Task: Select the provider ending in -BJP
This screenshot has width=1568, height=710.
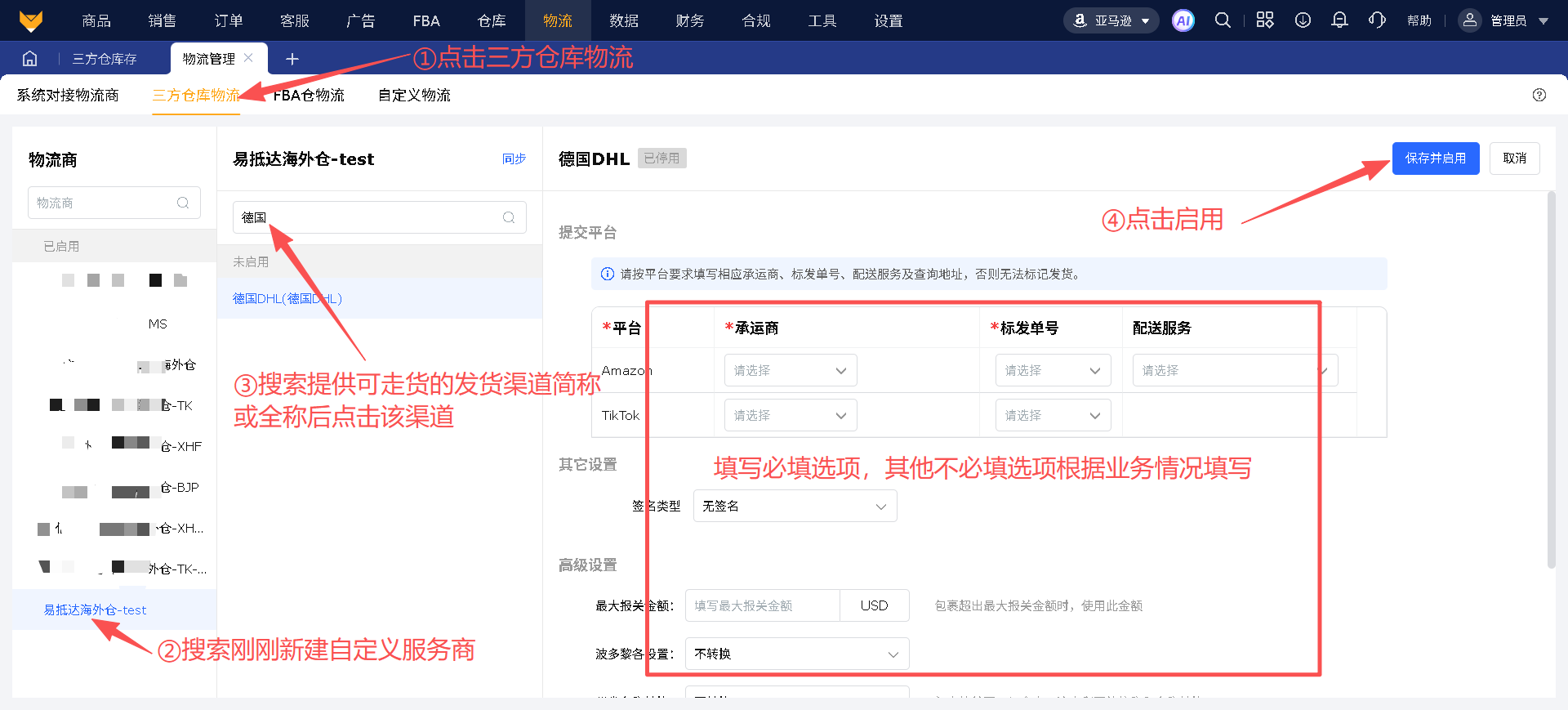Action: pyautogui.click(x=114, y=487)
